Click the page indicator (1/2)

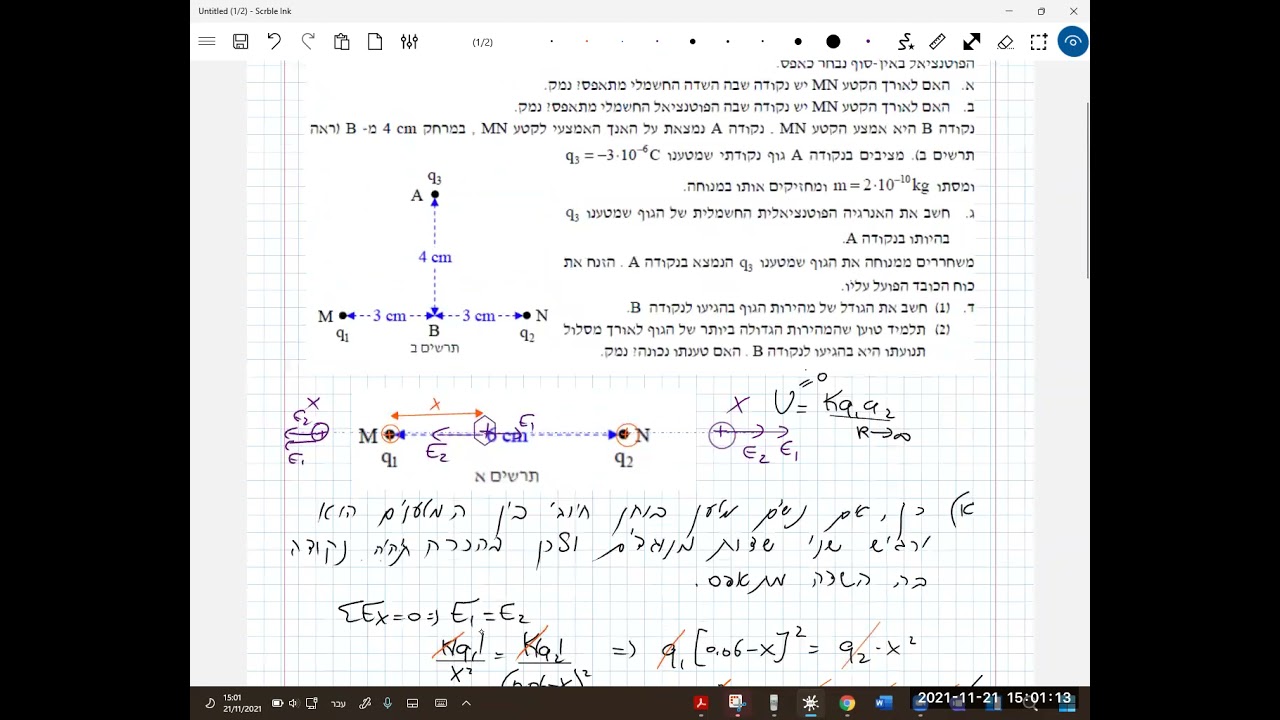click(482, 42)
